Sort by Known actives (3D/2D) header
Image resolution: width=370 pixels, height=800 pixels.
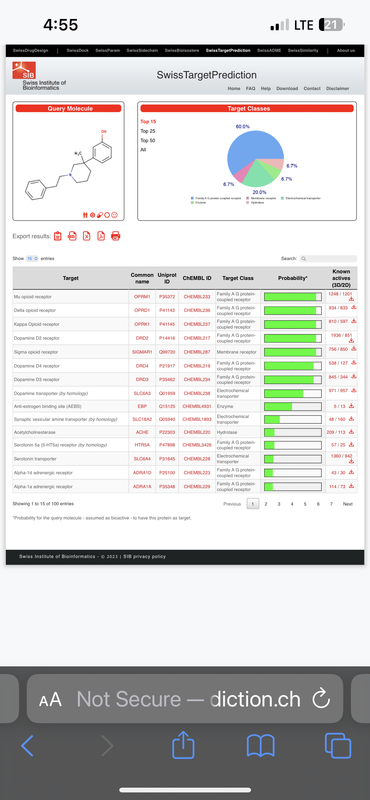(341, 278)
